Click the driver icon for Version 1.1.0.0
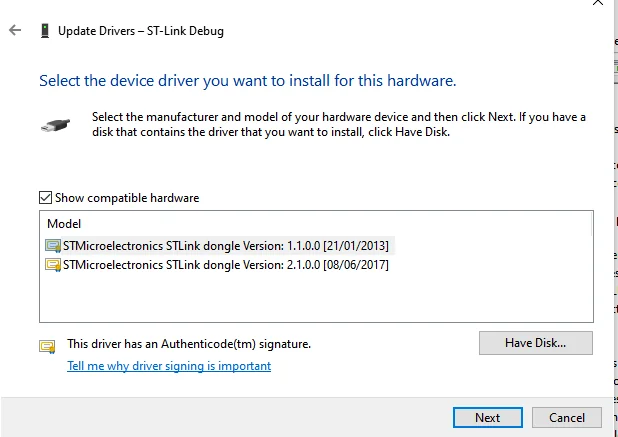The height and width of the screenshot is (437, 618). tap(53, 245)
